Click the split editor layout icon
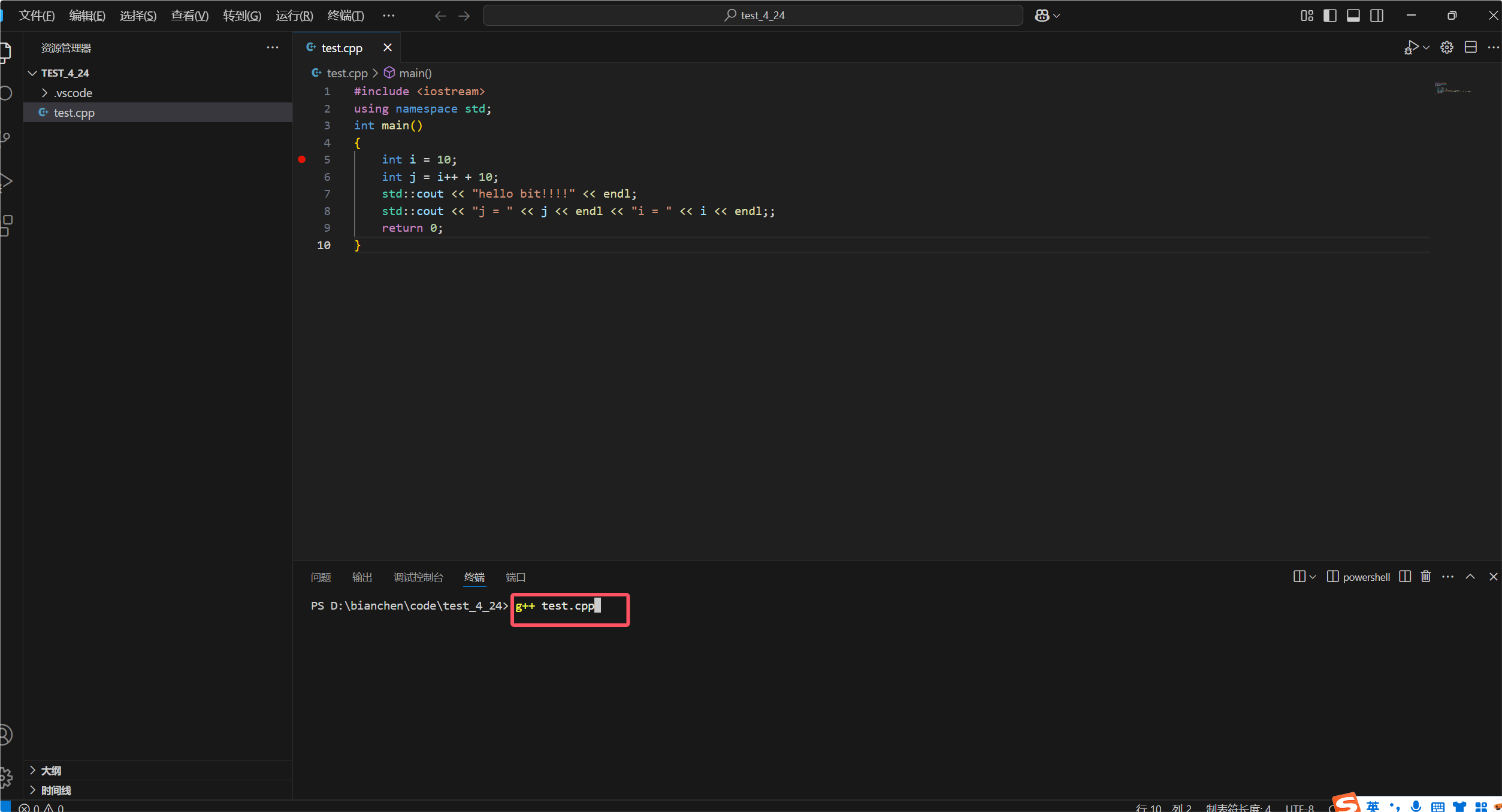 1470,47
